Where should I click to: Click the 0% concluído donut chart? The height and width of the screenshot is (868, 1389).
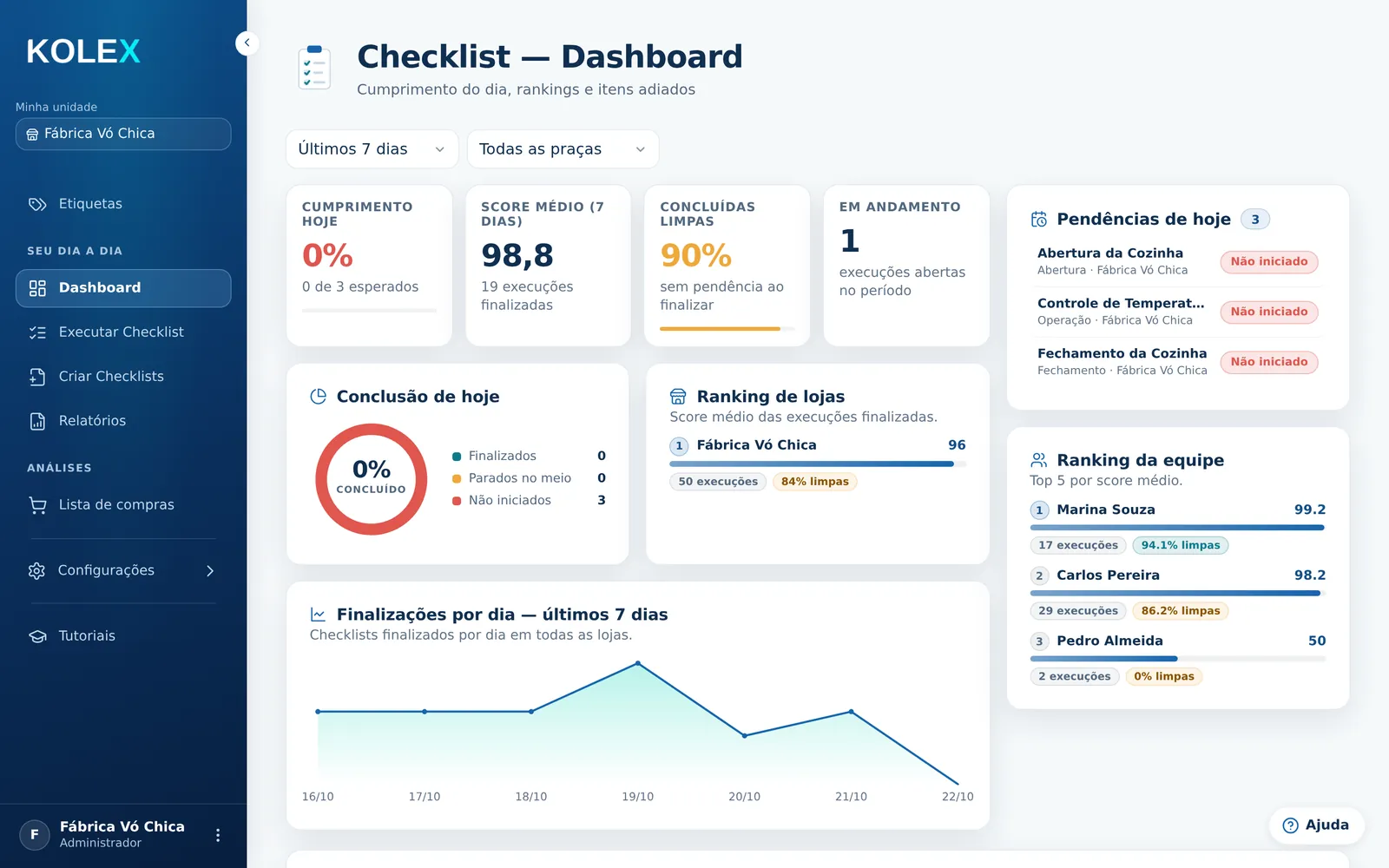click(x=372, y=479)
